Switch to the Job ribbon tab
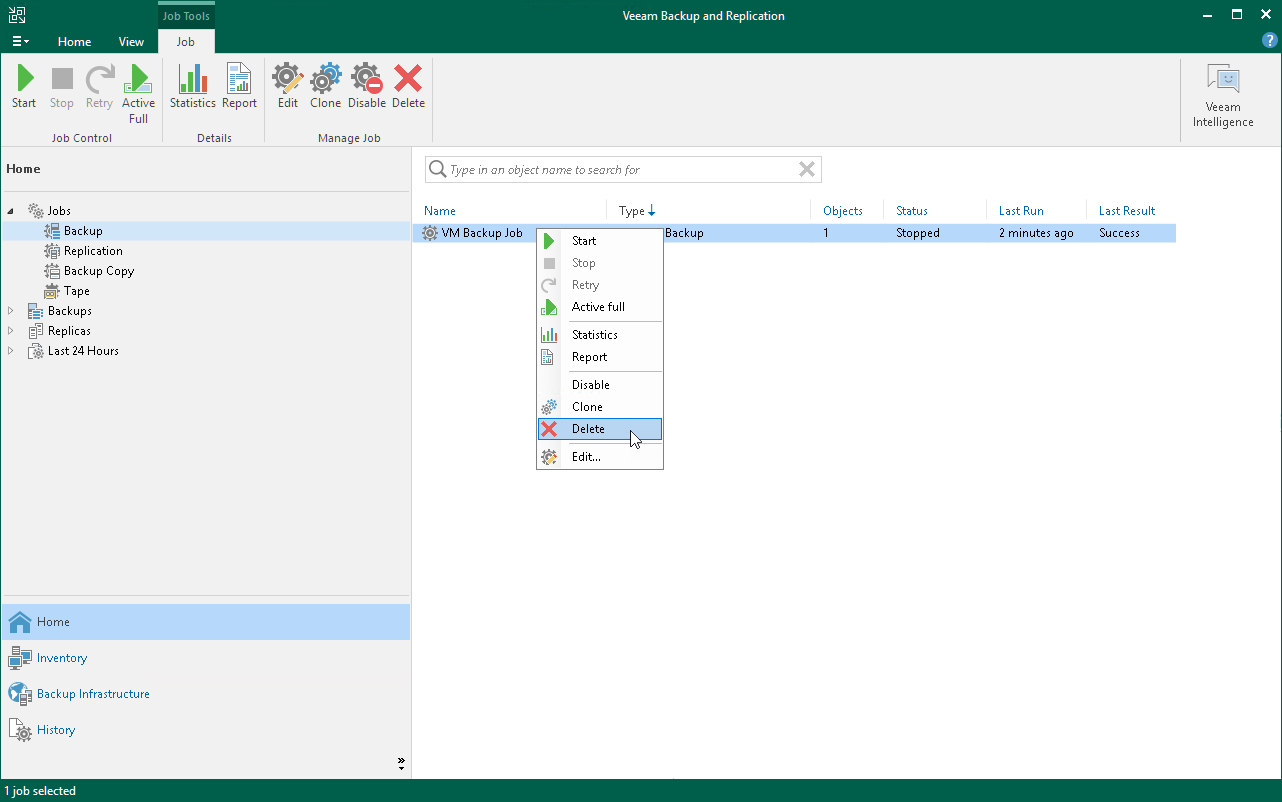 (186, 42)
